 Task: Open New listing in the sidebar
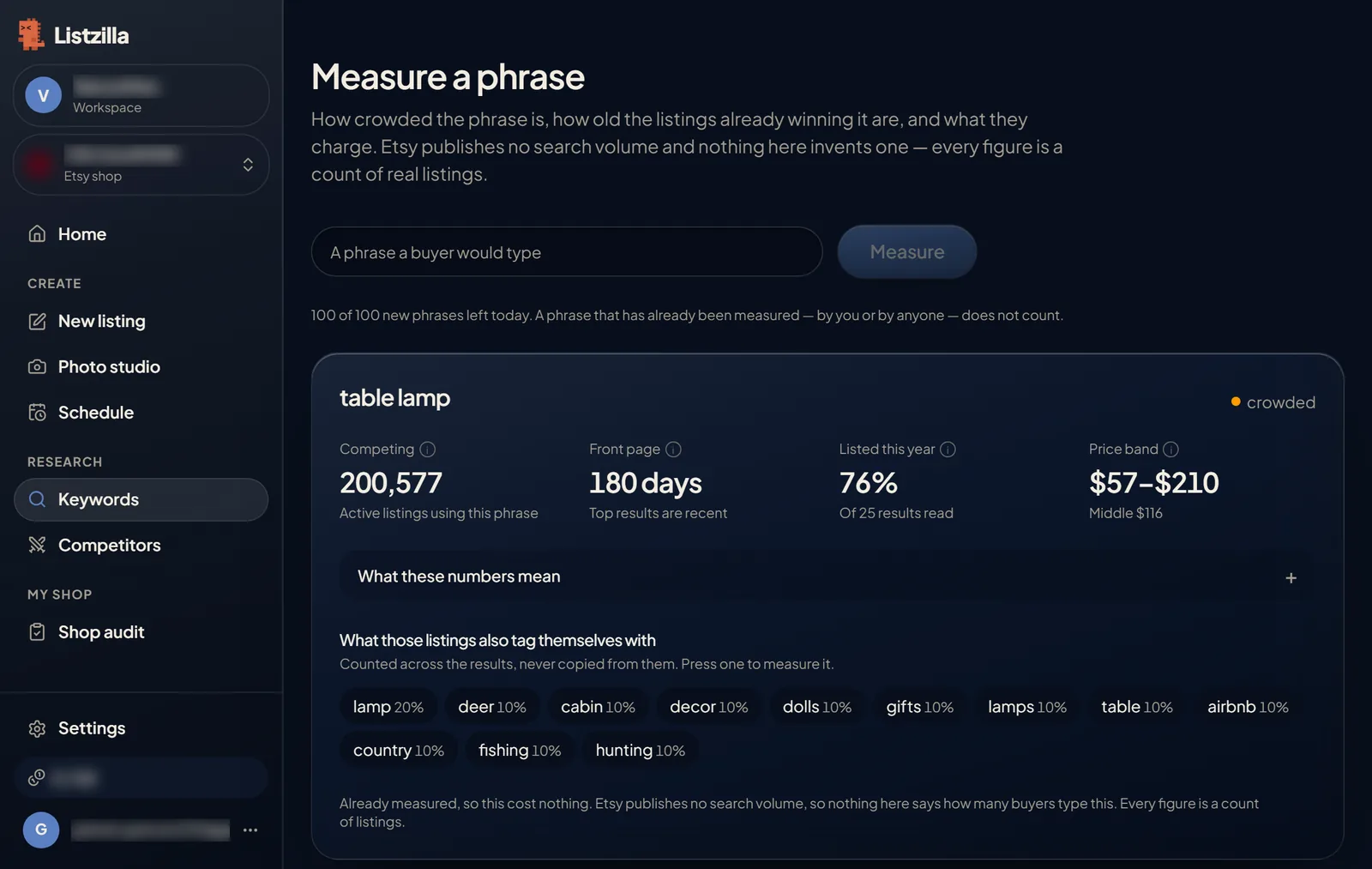tap(141, 322)
